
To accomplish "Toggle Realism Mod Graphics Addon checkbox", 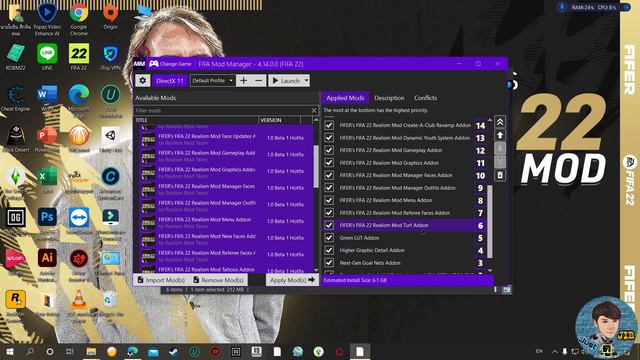I will (x=329, y=162).
